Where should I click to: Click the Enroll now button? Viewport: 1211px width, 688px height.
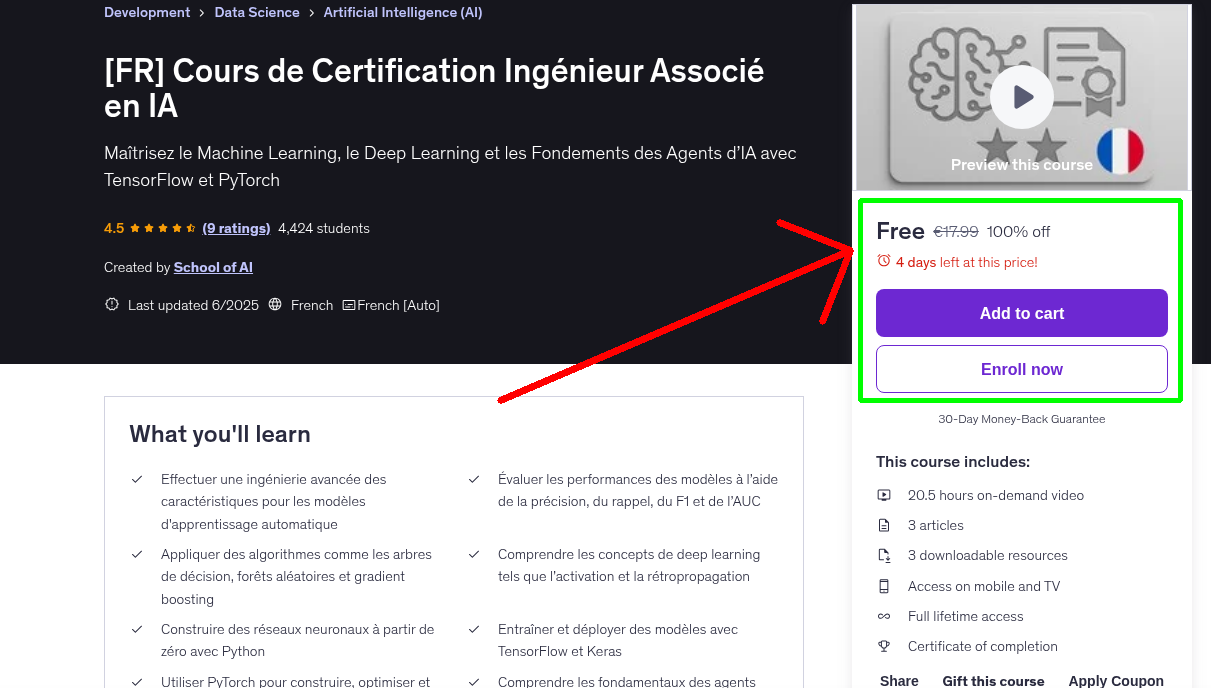(x=1021, y=368)
